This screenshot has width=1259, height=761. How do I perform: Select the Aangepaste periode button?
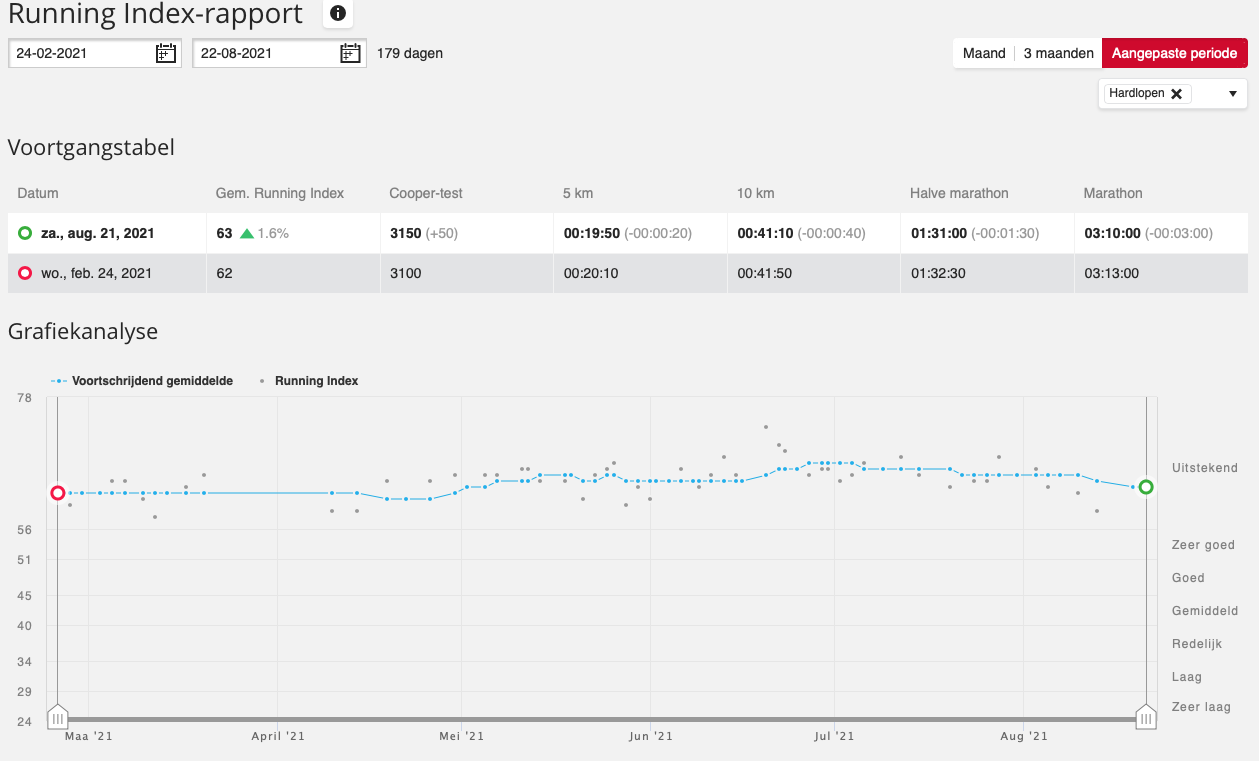click(1175, 53)
